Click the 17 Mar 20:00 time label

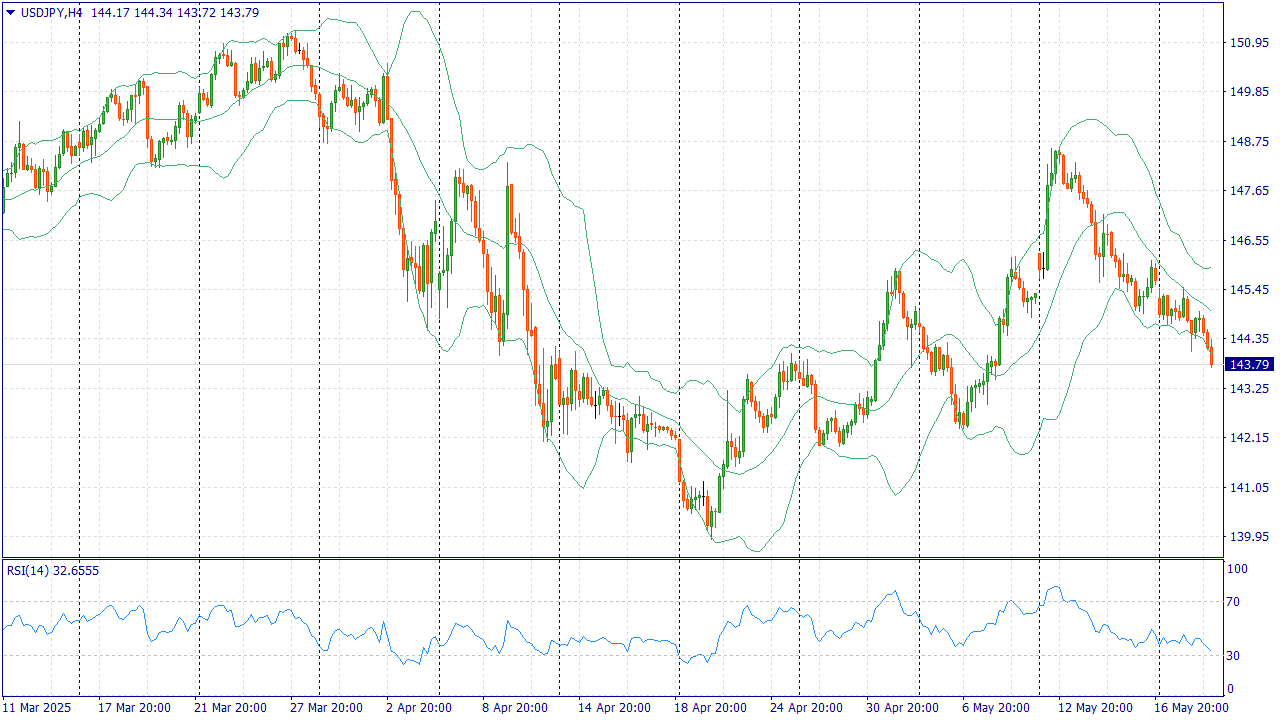[132, 708]
